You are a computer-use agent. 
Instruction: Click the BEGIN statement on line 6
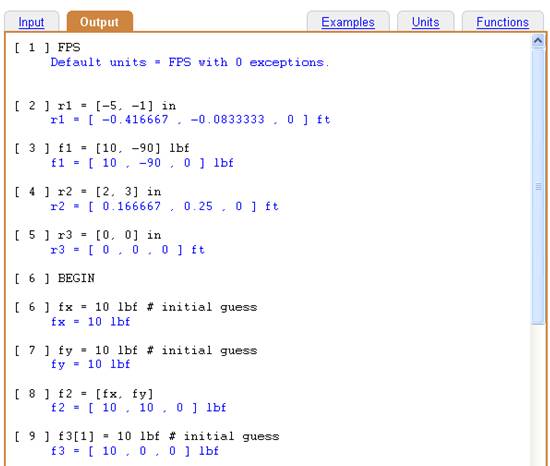click(x=76, y=278)
